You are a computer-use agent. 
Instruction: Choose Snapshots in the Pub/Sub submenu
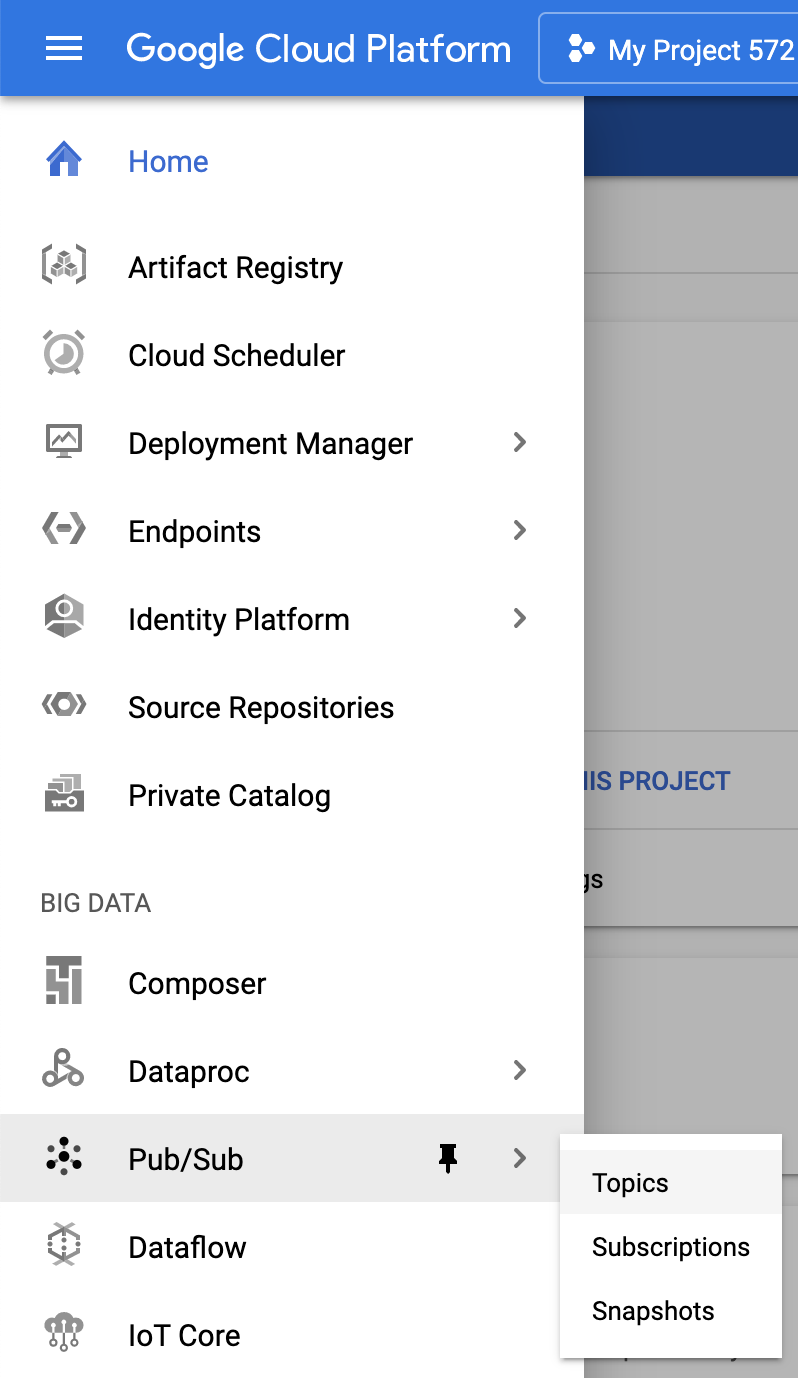[x=653, y=1311]
